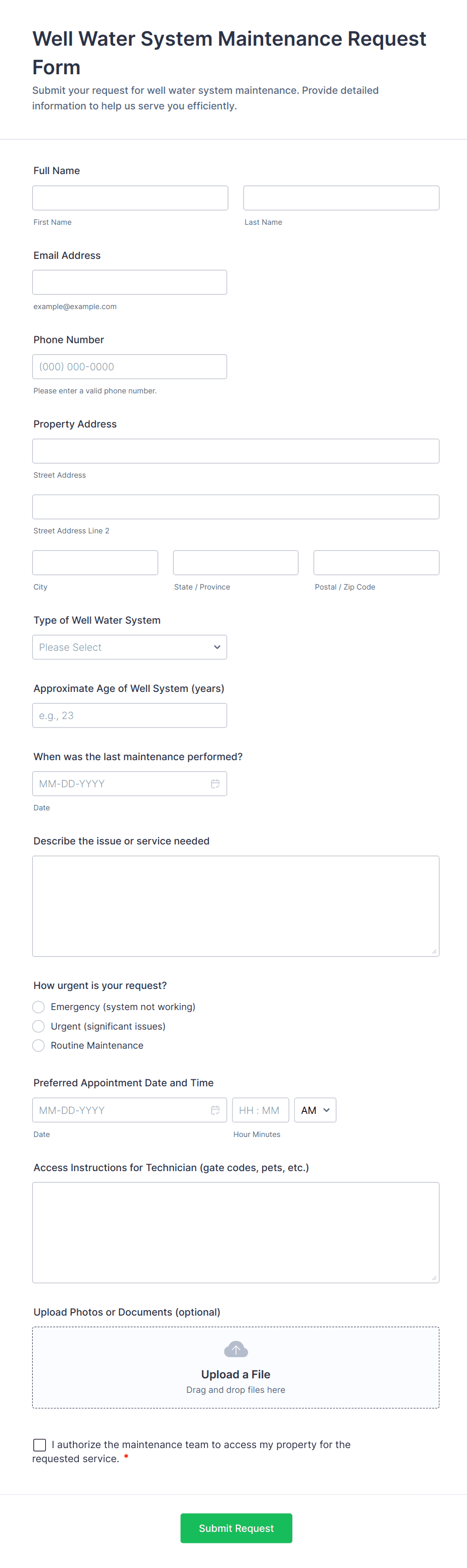Select Emergency (system not working) option
The height and width of the screenshot is (1568, 467).
point(38,1007)
